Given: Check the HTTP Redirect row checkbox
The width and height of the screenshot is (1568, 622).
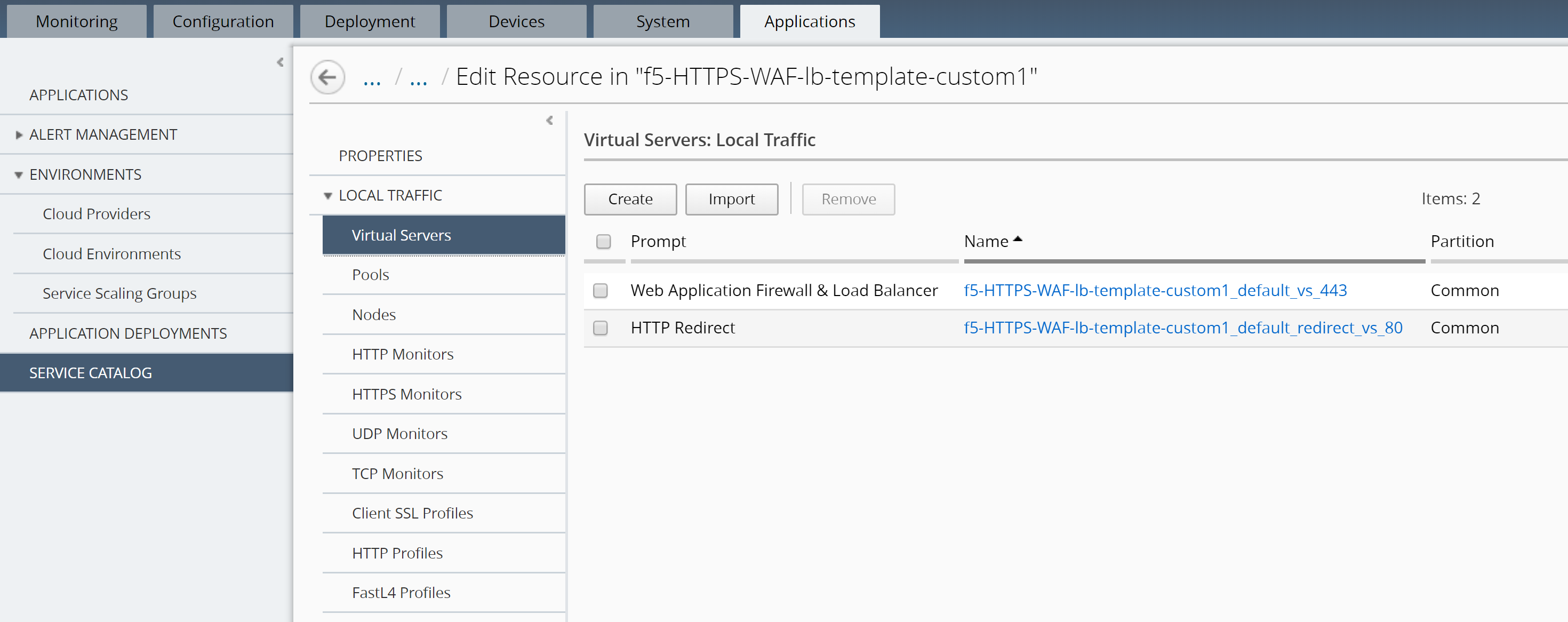Looking at the screenshot, I should [x=600, y=328].
